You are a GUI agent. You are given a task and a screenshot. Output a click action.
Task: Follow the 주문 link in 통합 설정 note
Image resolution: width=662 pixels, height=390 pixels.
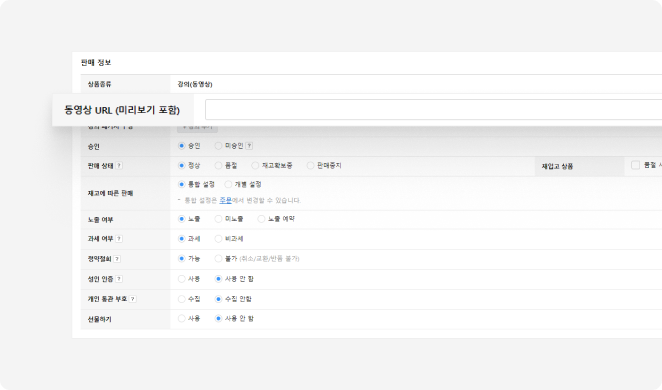point(225,200)
